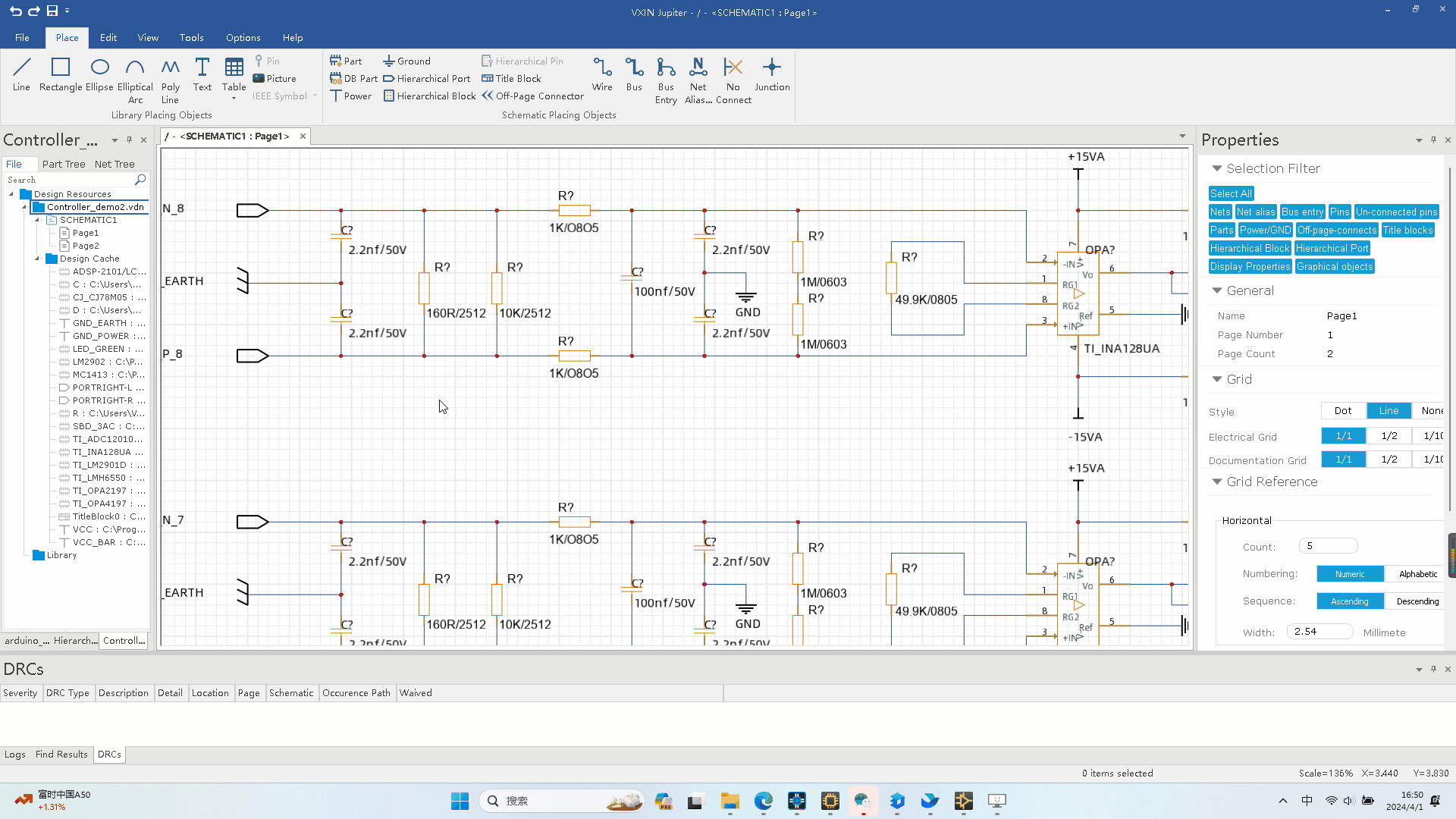Open the Place menu
This screenshot has height=819, width=1456.
coord(66,37)
